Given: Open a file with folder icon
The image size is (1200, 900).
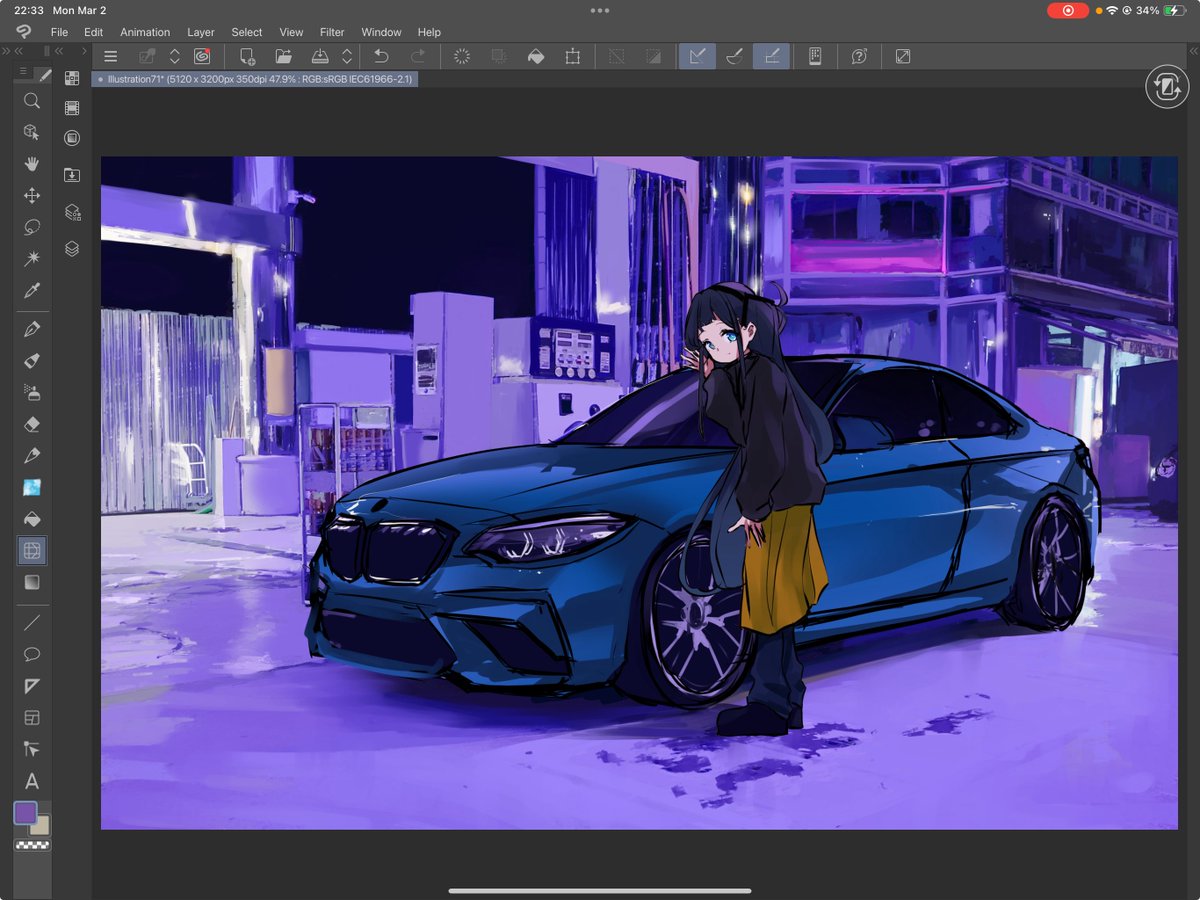Looking at the screenshot, I should coord(284,57).
